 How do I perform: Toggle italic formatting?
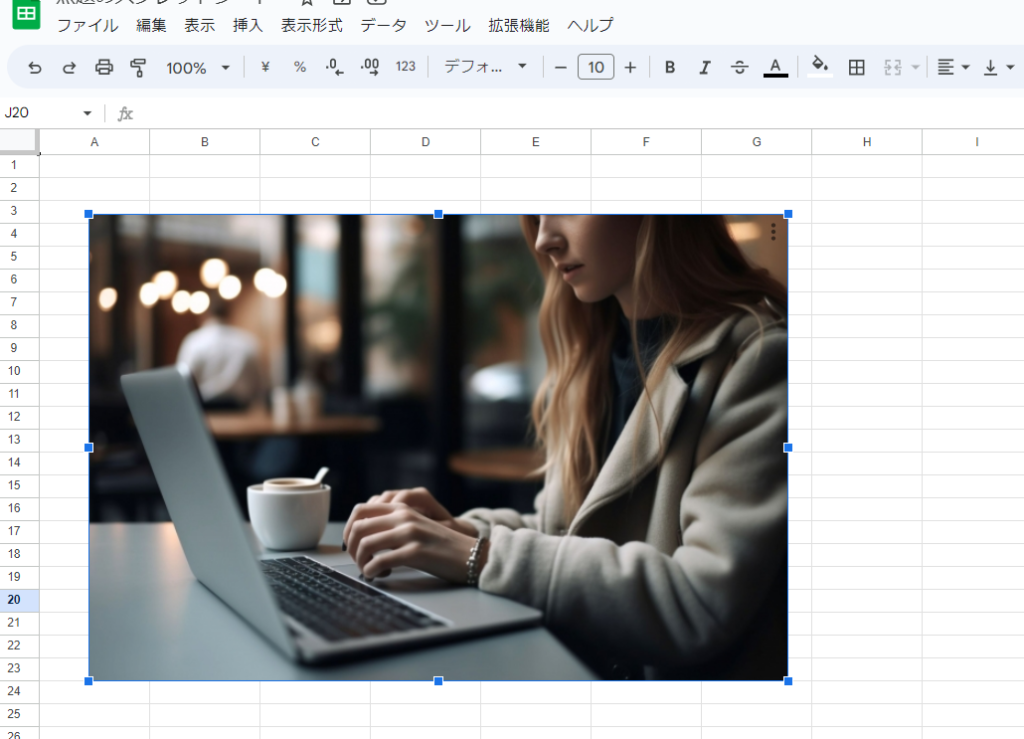click(705, 67)
